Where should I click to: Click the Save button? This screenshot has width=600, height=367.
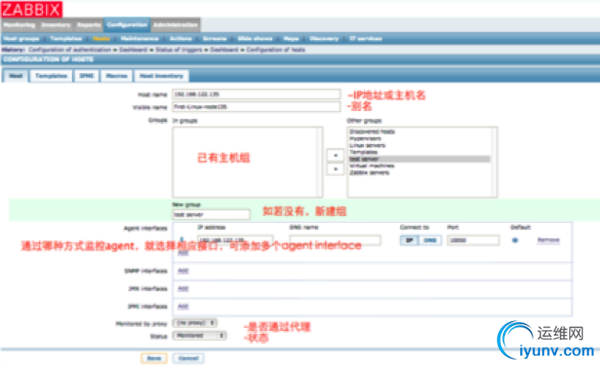pos(154,358)
